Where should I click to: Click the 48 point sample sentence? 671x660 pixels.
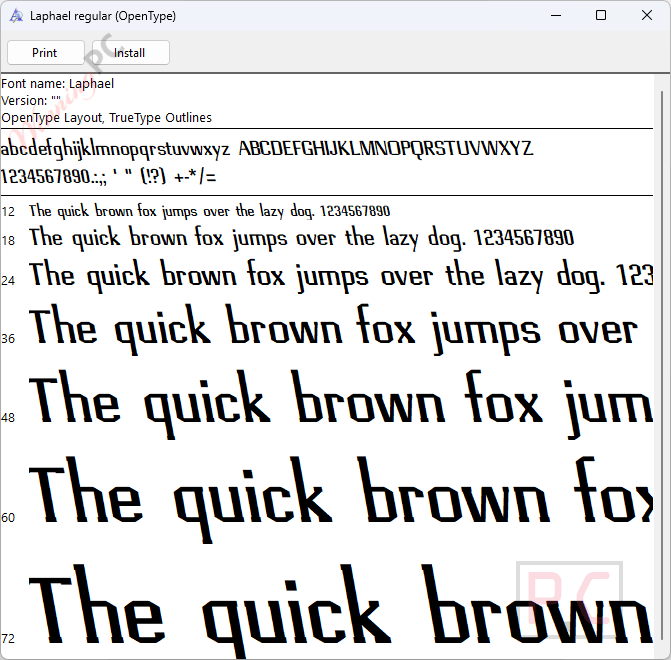pos(341,405)
